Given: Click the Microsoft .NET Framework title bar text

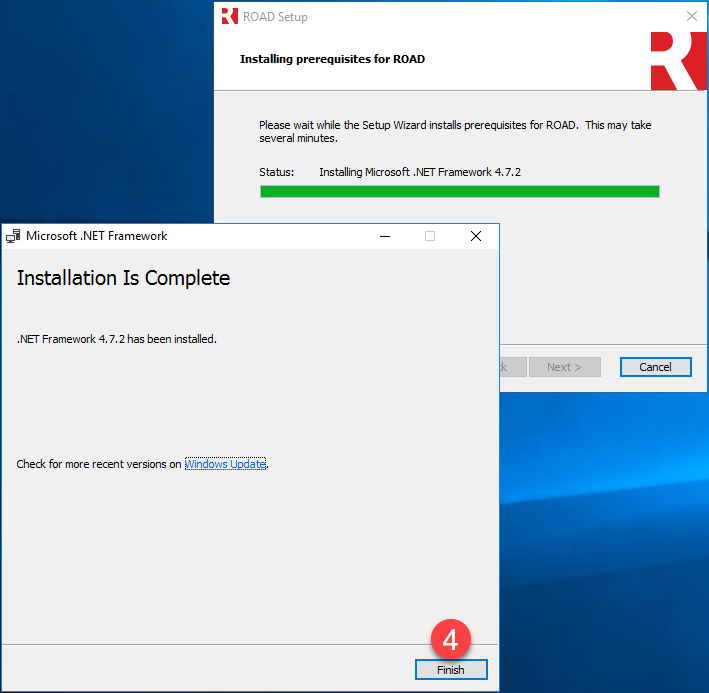Looking at the screenshot, I should (96, 237).
